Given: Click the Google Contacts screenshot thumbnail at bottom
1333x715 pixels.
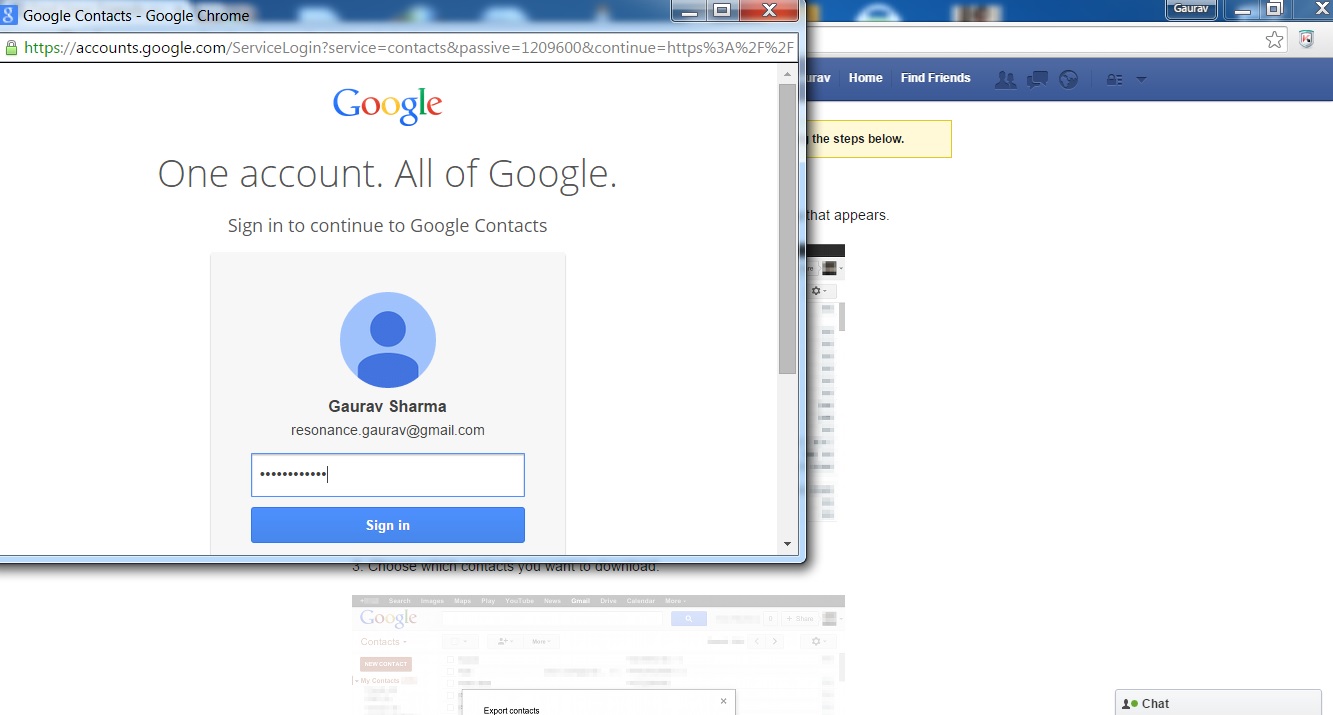Looking at the screenshot, I should [598, 655].
